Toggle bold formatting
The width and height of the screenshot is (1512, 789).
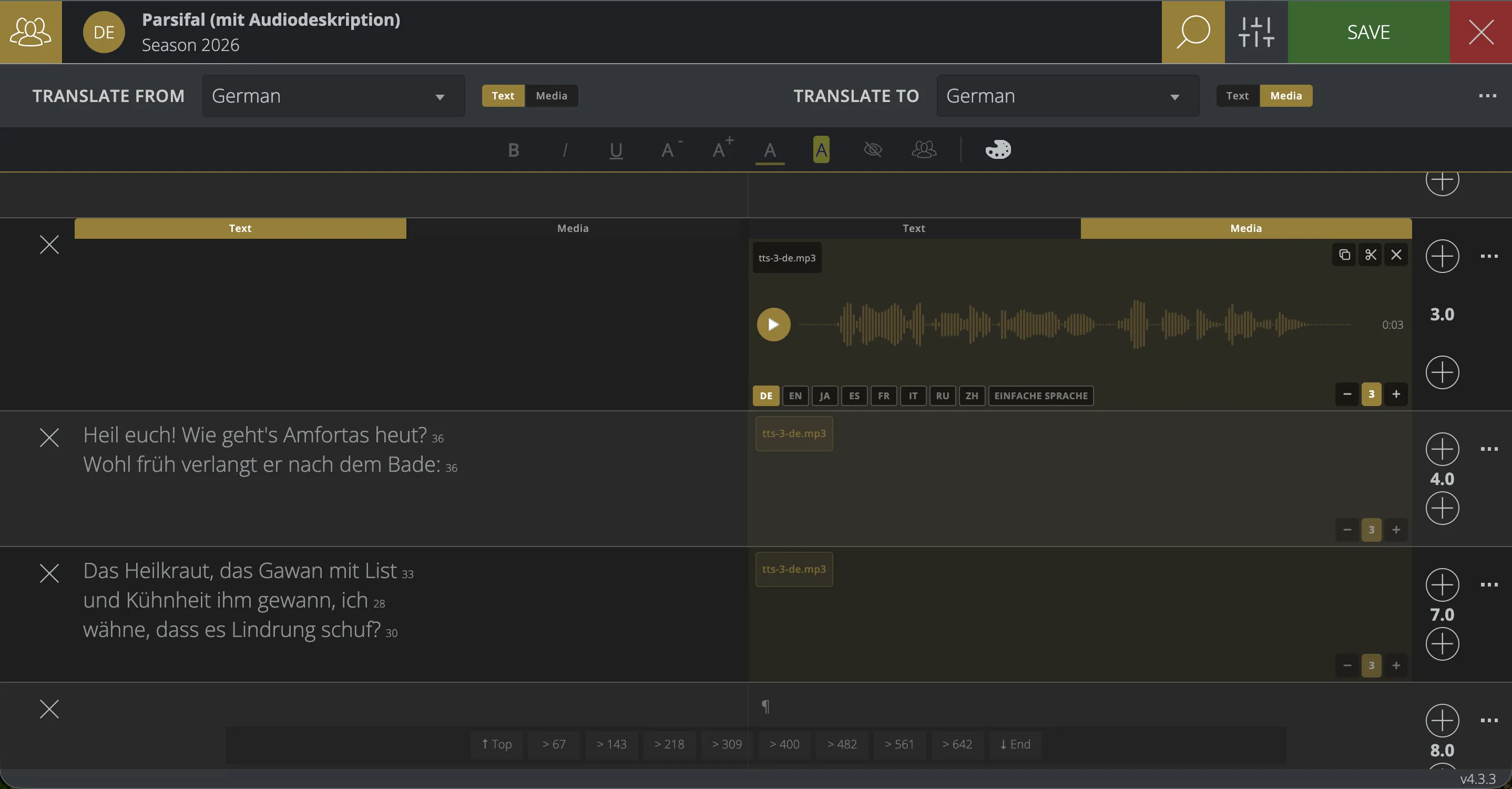click(514, 150)
